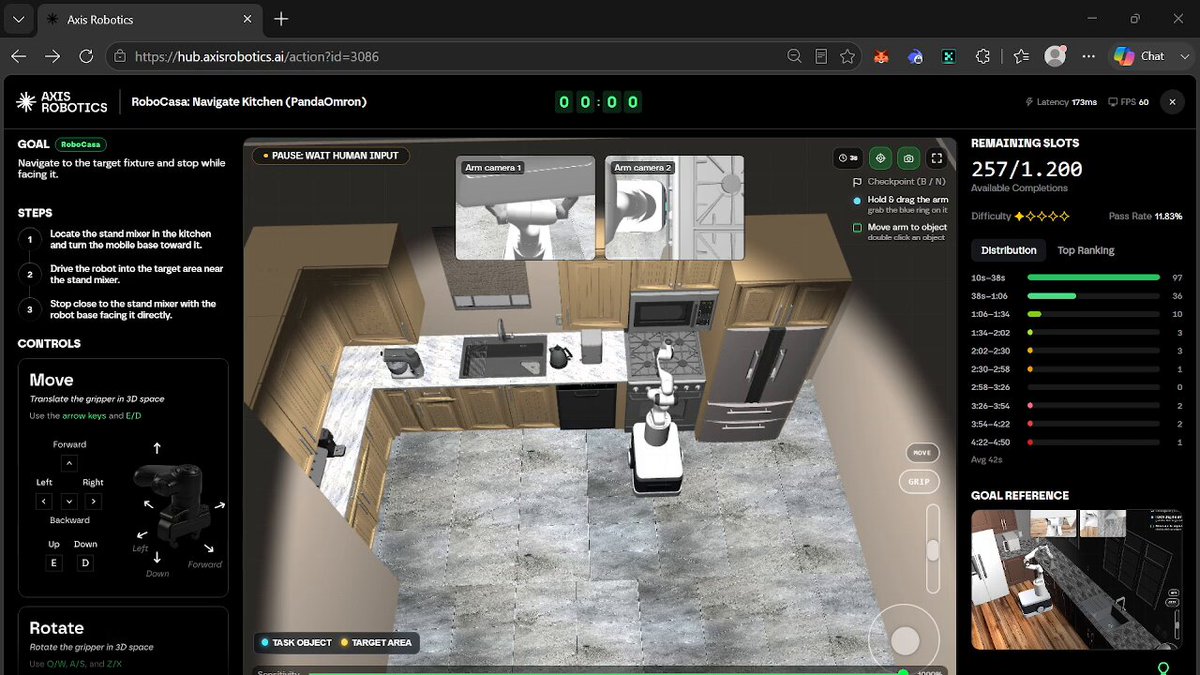Click the Arm camera 2 preview
The image size is (1200, 675).
[x=675, y=208]
